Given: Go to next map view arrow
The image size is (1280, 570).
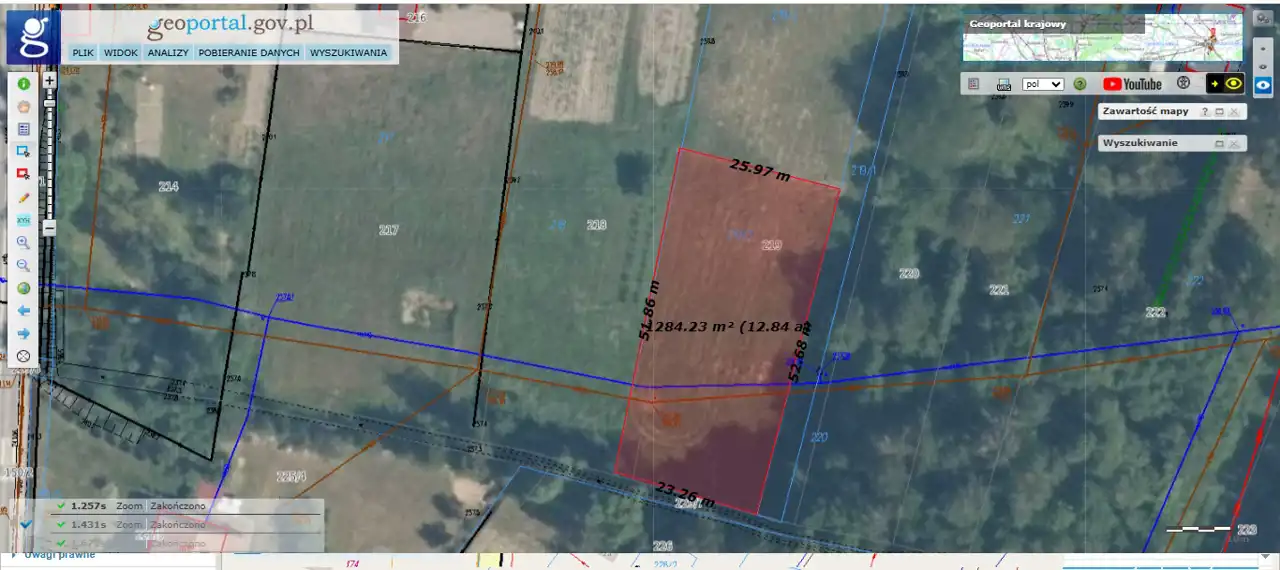Looking at the screenshot, I should pos(23,333).
